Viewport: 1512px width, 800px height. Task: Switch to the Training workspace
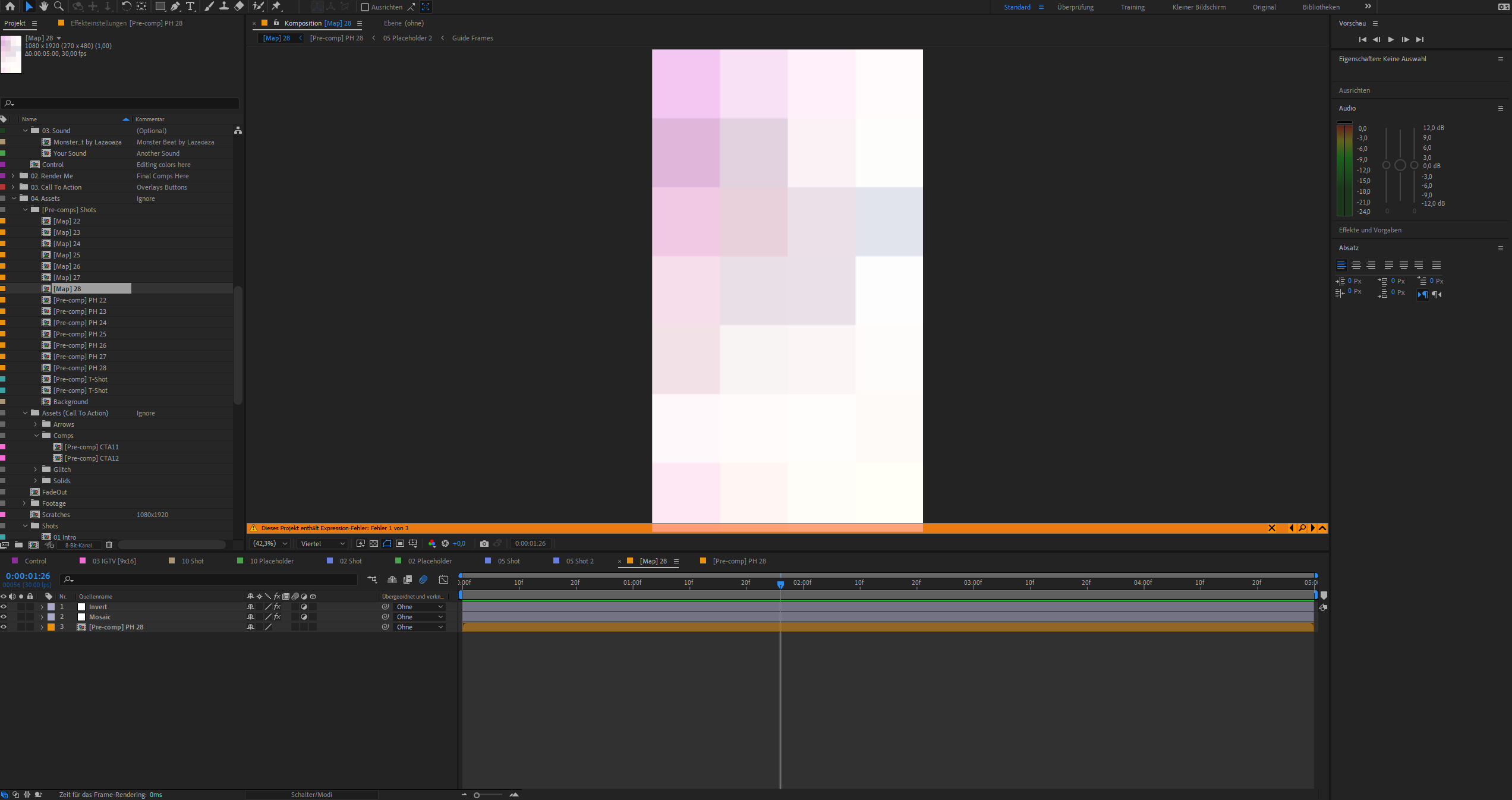(1132, 7)
